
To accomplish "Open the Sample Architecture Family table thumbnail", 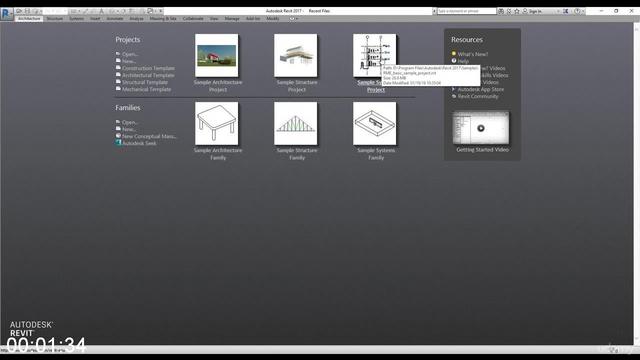I will tap(217, 124).
